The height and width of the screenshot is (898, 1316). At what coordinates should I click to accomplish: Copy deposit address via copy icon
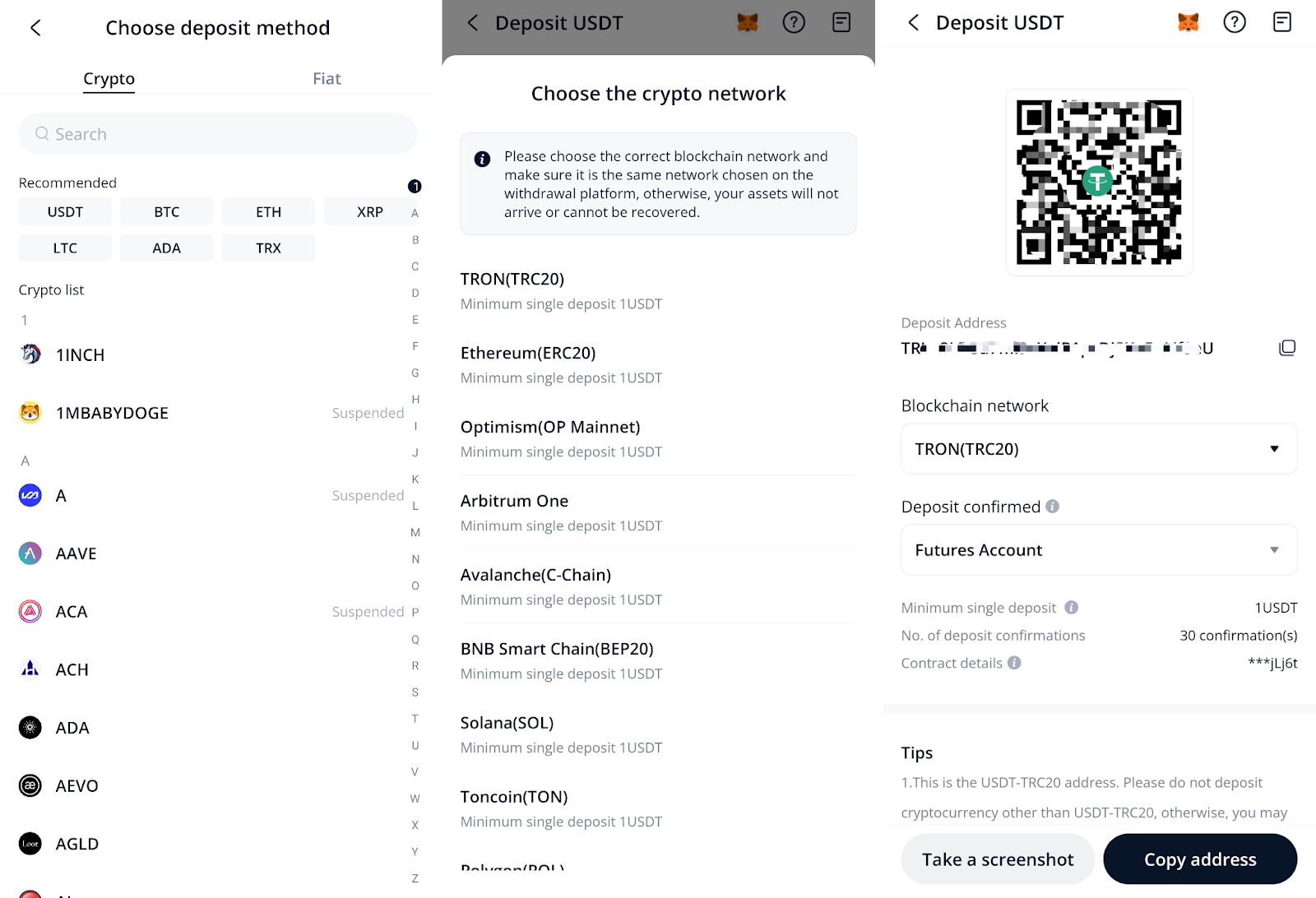click(1287, 348)
